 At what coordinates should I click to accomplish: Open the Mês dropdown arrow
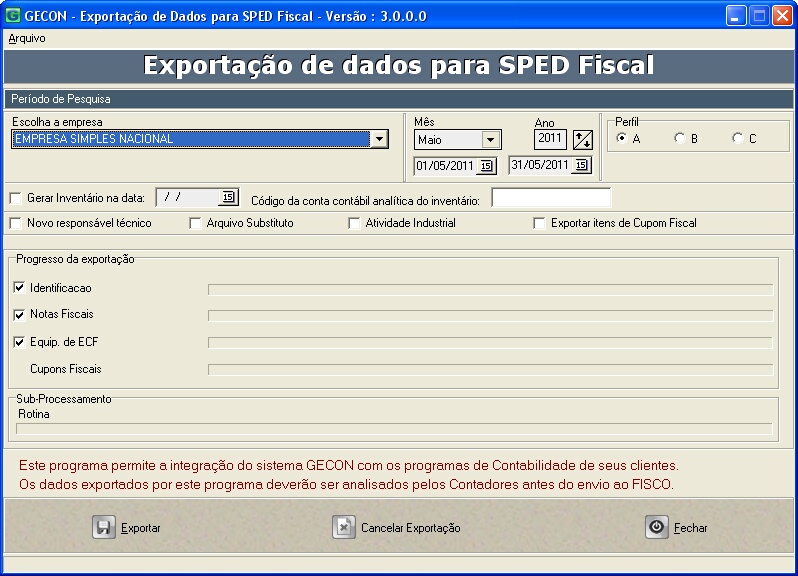click(491, 140)
